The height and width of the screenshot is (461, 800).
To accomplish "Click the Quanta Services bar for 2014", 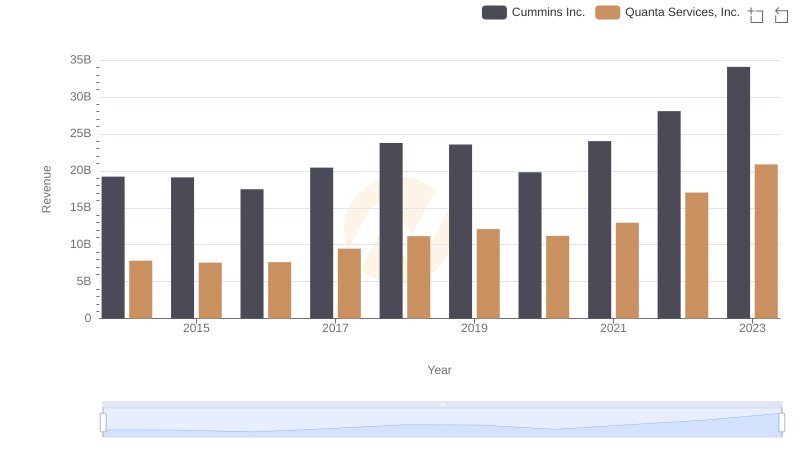I will pos(141,290).
